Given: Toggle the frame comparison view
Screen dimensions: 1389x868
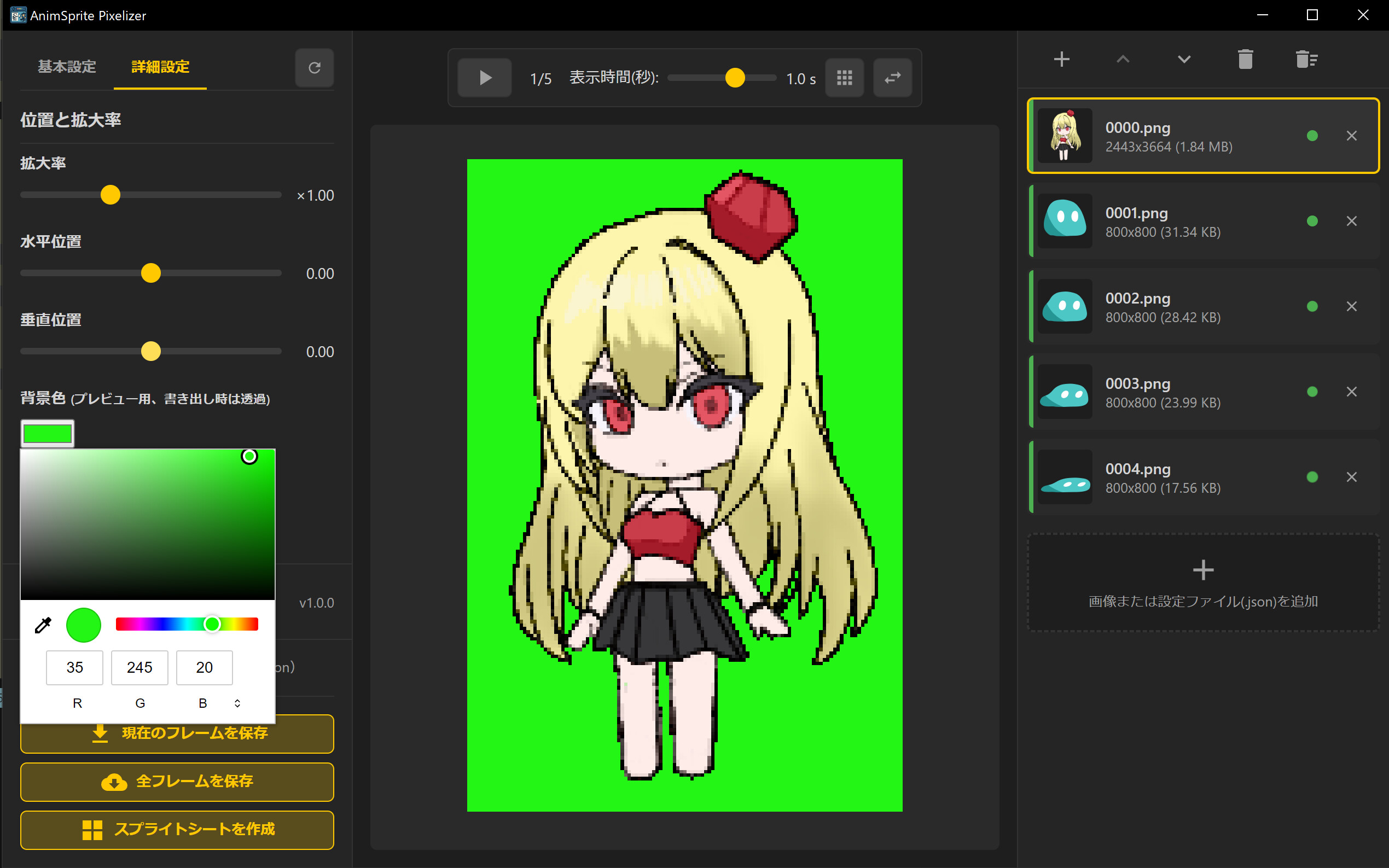Looking at the screenshot, I should pyautogui.click(x=892, y=78).
